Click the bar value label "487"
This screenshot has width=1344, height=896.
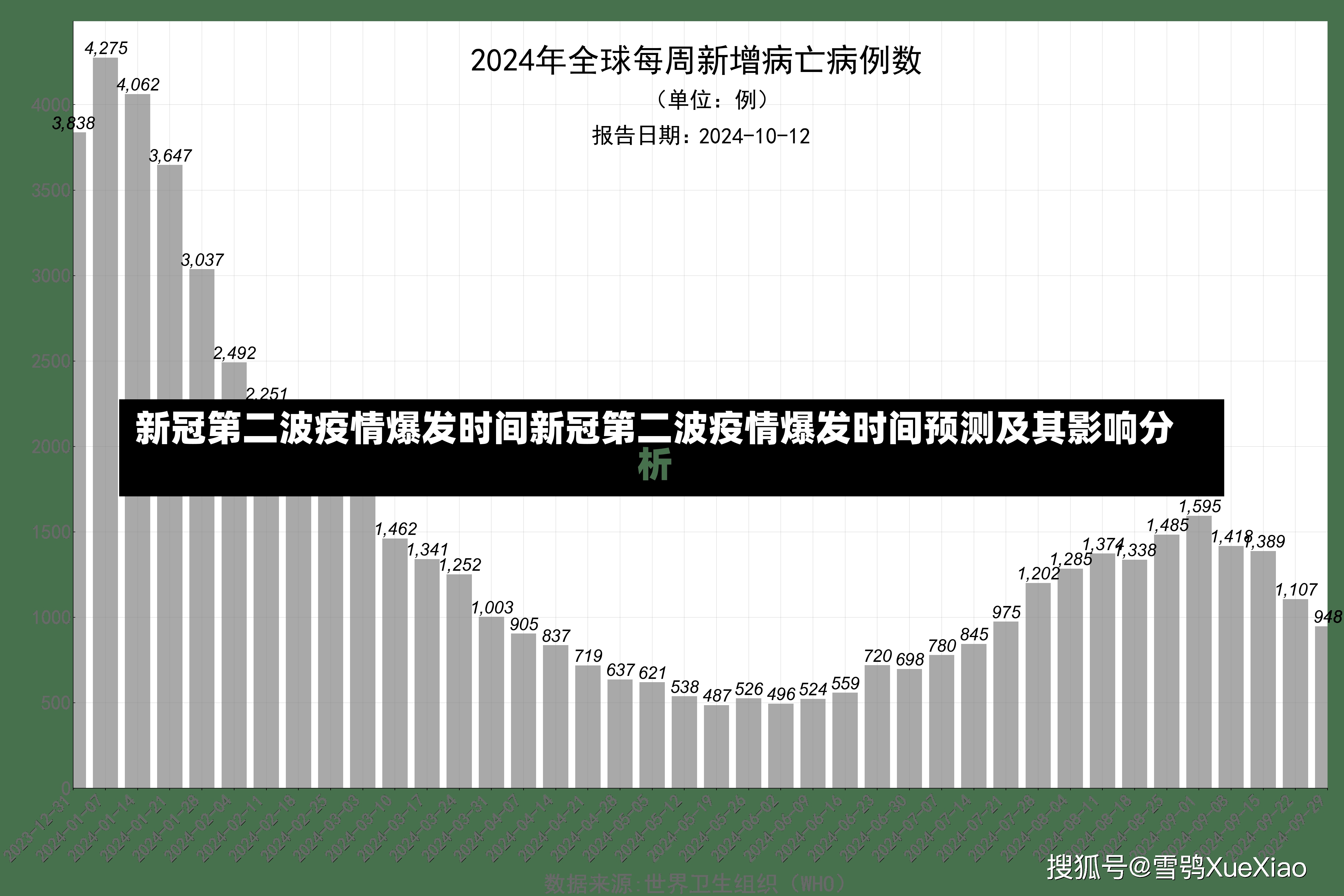[x=717, y=695]
